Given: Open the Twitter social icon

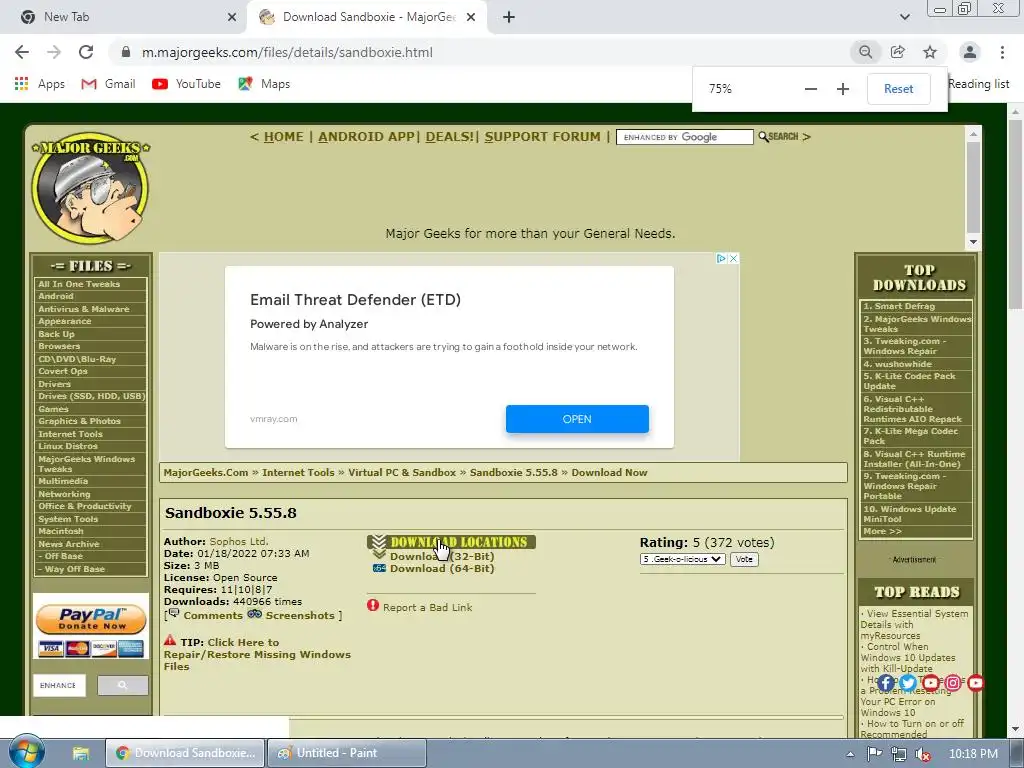Looking at the screenshot, I should 908,683.
